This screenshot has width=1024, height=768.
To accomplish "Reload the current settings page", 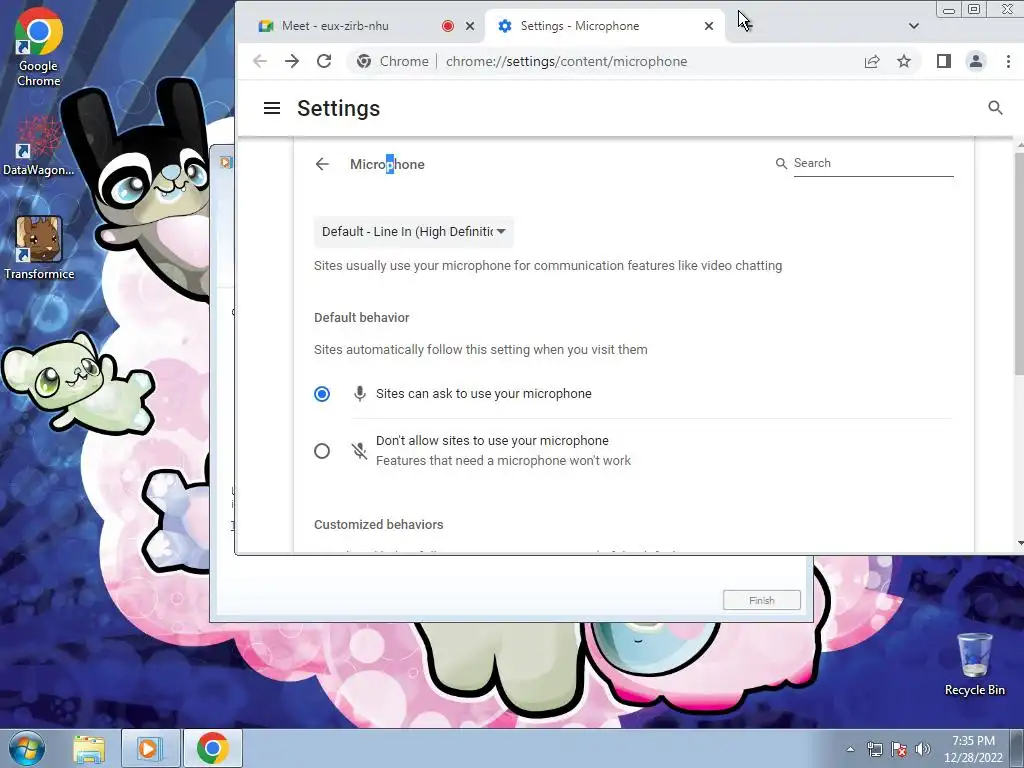I will [x=324, y=61].
